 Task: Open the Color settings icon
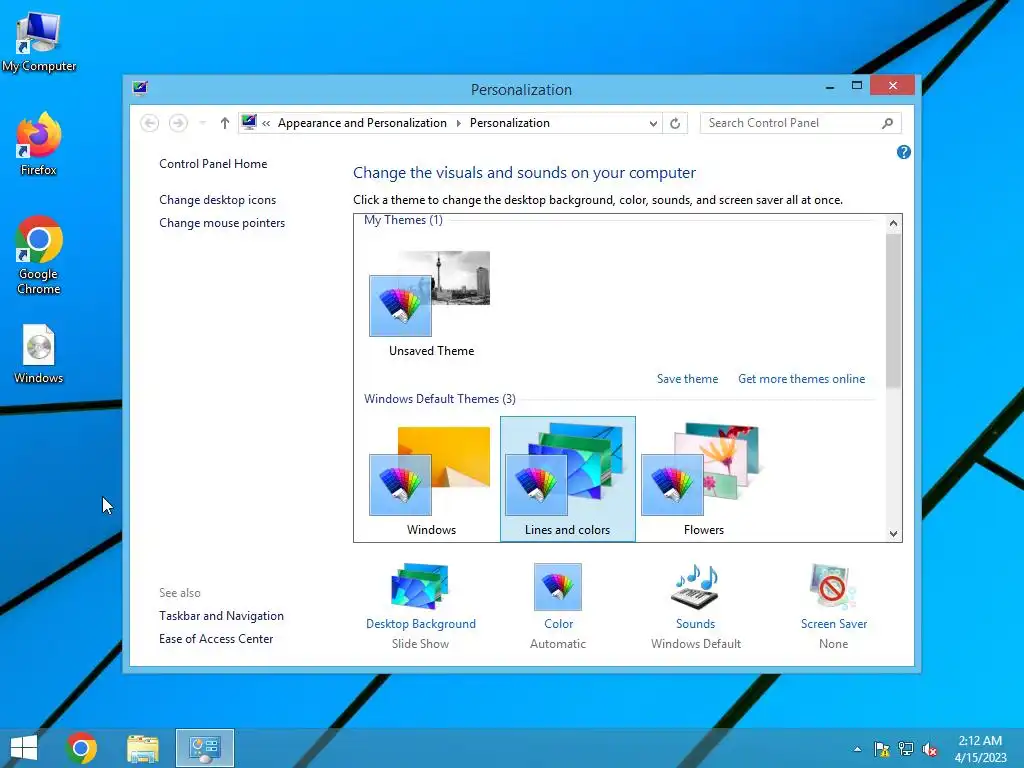558,586
